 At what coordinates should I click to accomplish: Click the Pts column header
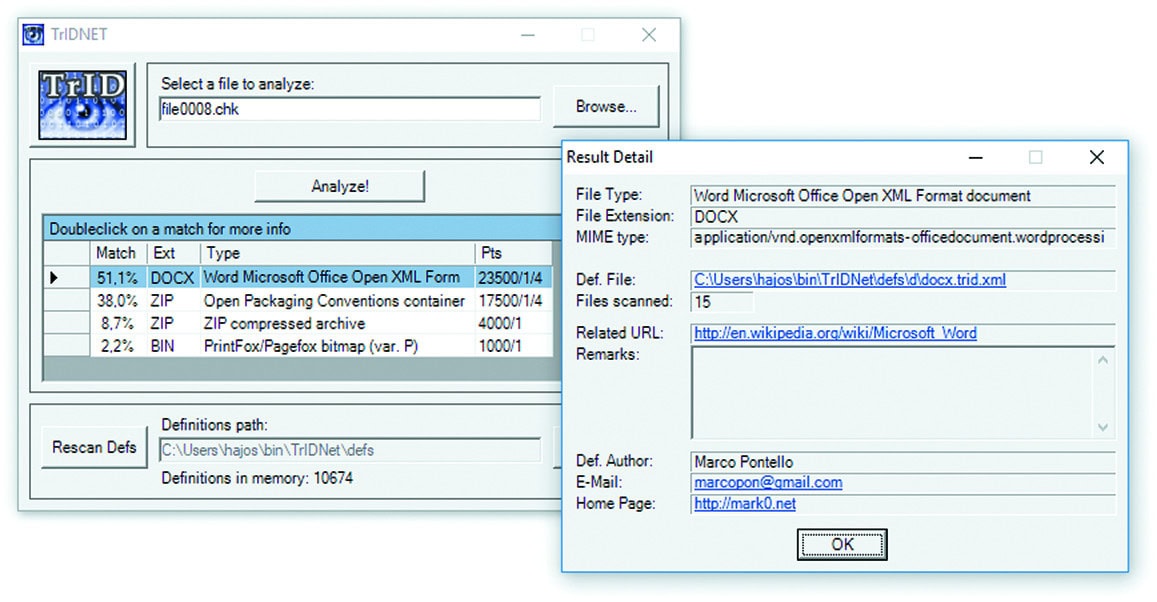pyautogui.click(x=512, y=253)
